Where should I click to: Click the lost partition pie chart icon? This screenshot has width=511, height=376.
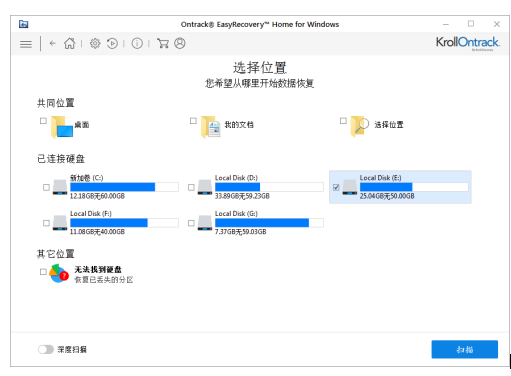pyautogui.click(x=59, y=274)
